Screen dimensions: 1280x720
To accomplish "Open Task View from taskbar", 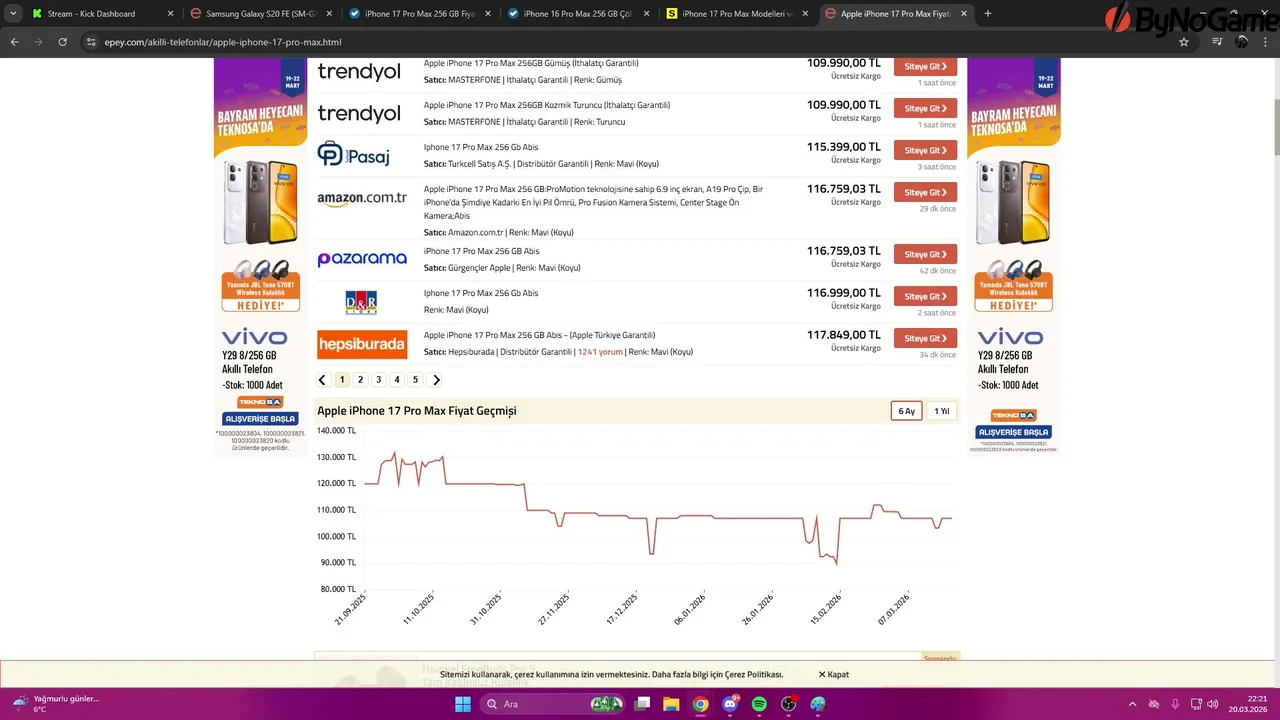I will 642,704.
